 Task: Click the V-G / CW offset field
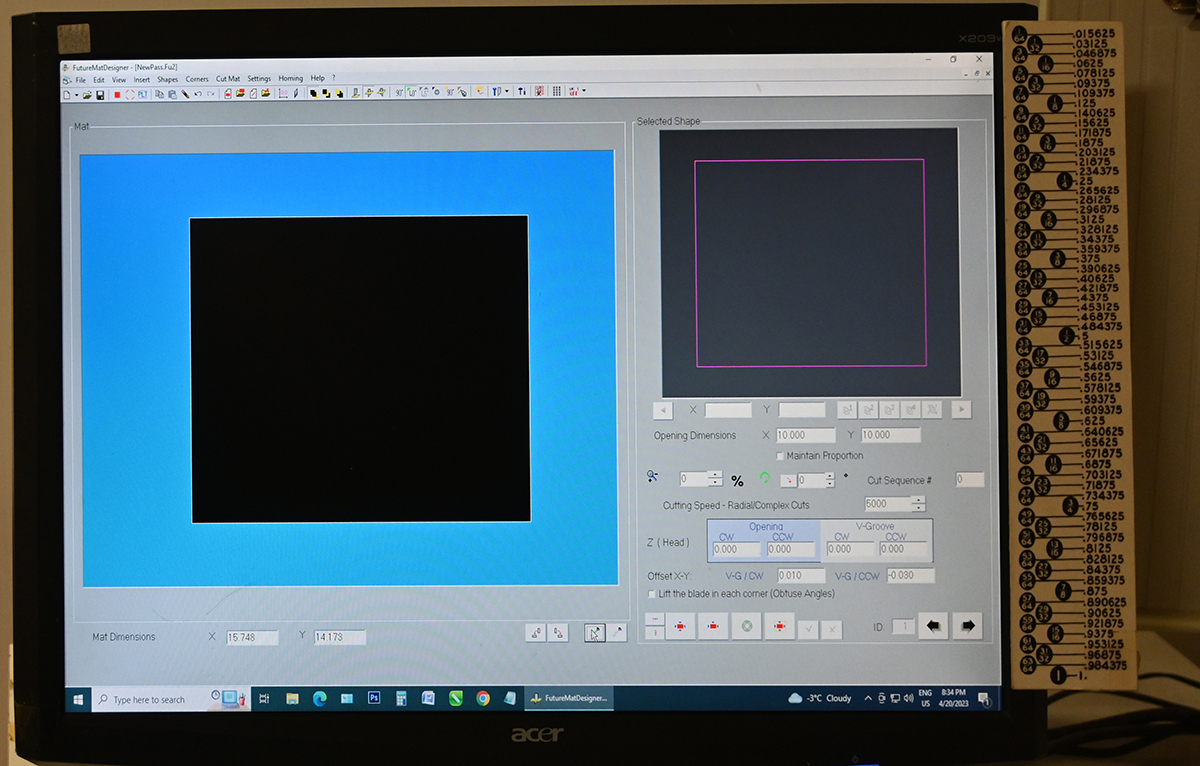(801, 576)
